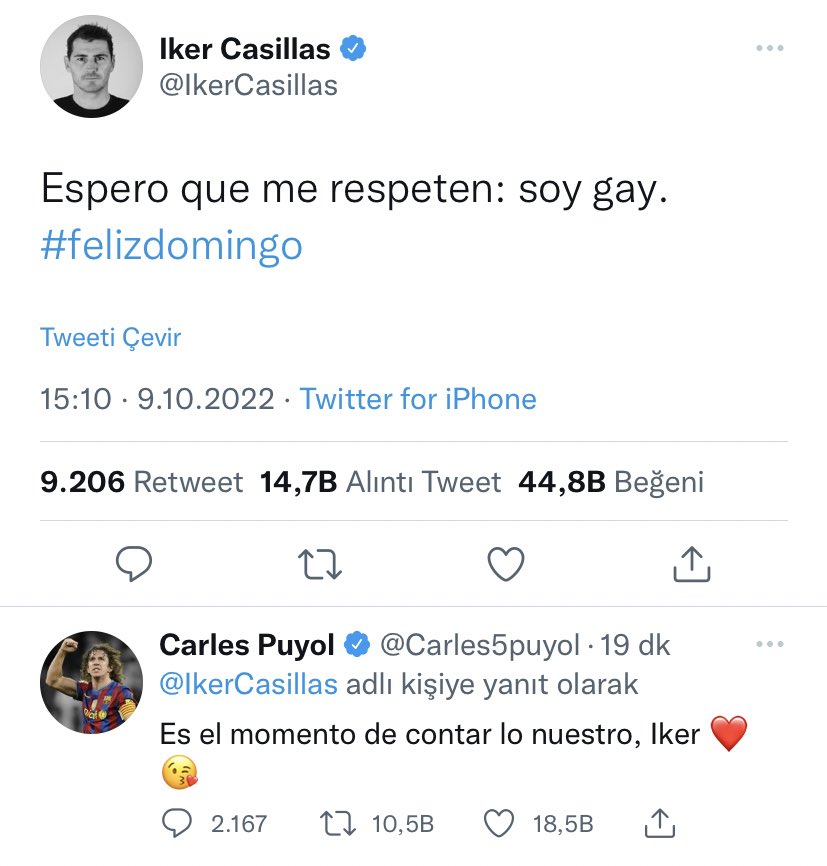Open the #felizdomingo hashtag
Image resolution: width=827 pixels, height=866 pixels.
[171, 245]
